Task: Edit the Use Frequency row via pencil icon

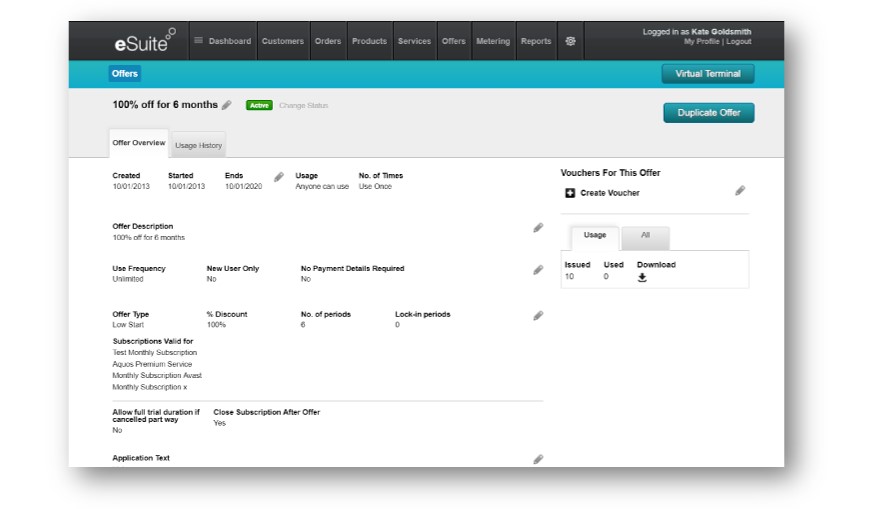Action: coord(538,270)
